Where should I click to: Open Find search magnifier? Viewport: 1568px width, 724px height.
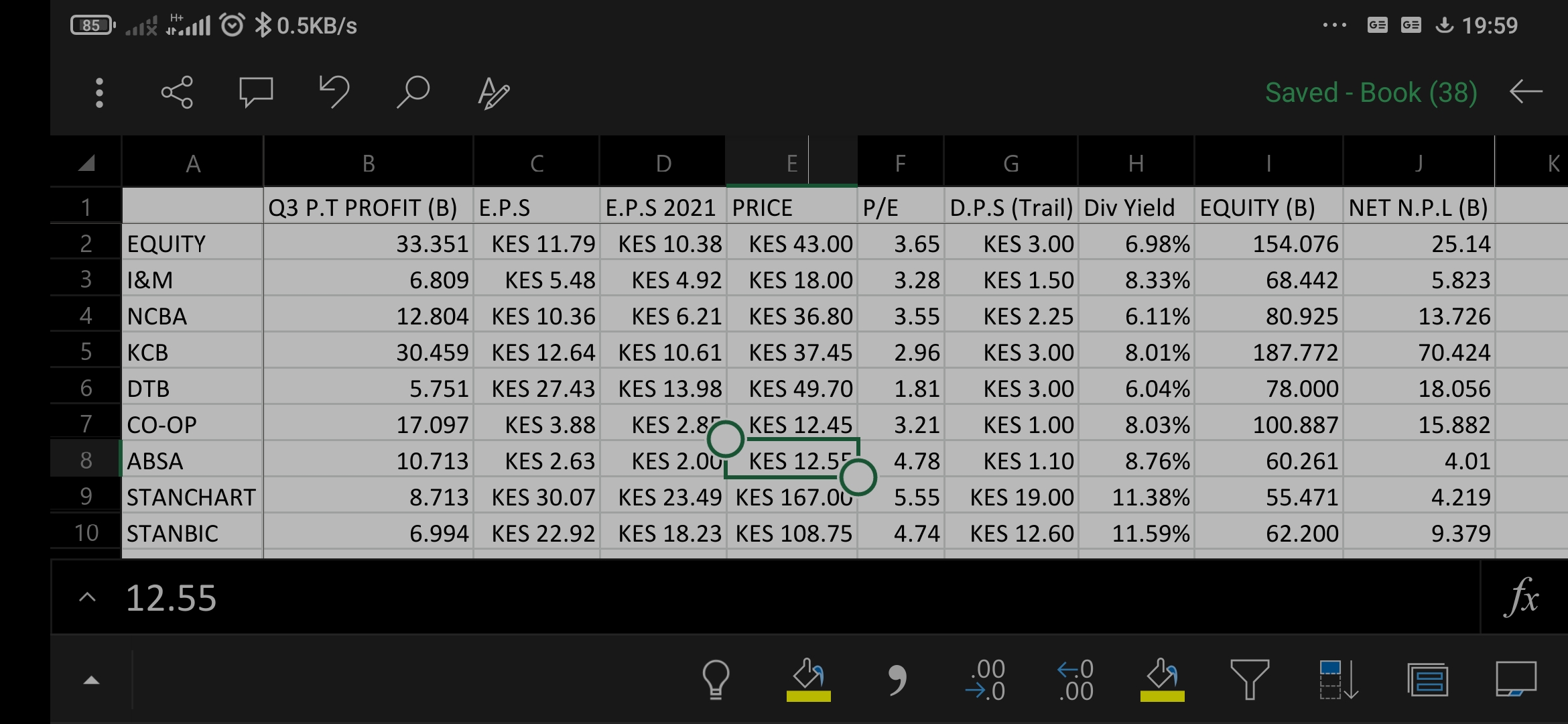click(413, 93)
